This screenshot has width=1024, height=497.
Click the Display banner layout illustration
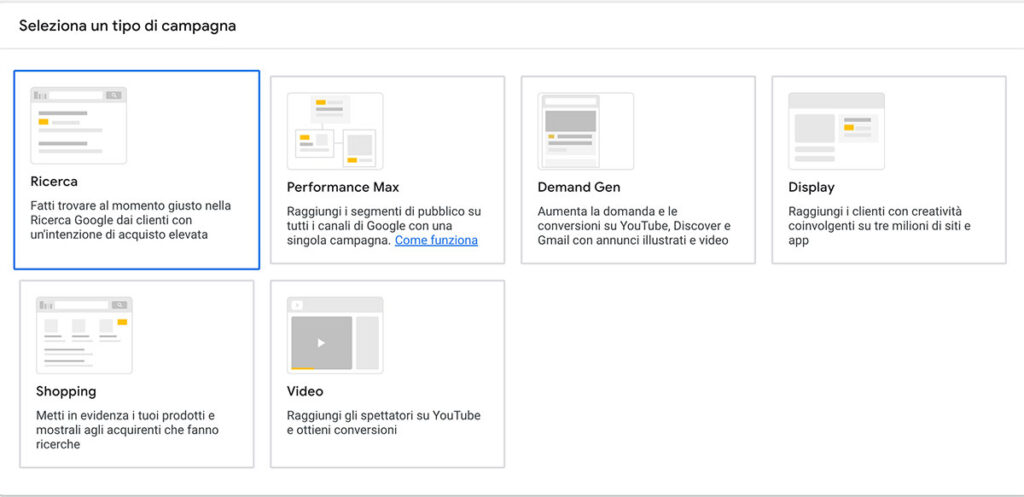pyautogui.click(x=836, y=130)
